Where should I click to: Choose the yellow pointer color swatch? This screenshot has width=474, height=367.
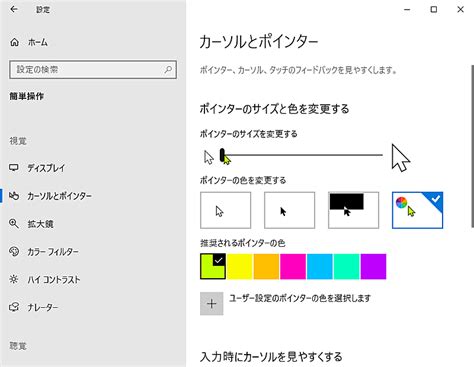(239, 266)
